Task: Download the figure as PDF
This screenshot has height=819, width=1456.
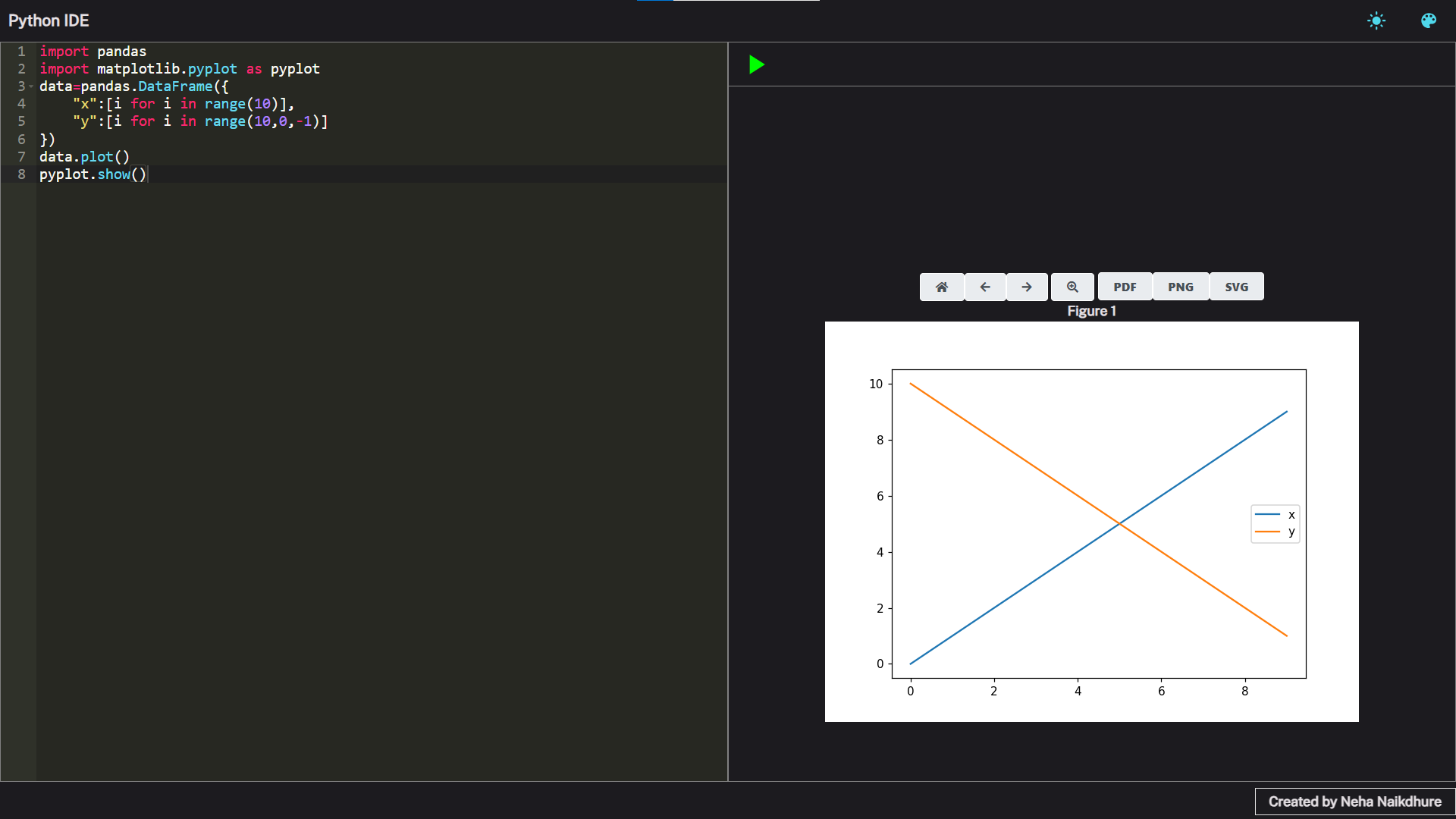Action: [1125, 287]
